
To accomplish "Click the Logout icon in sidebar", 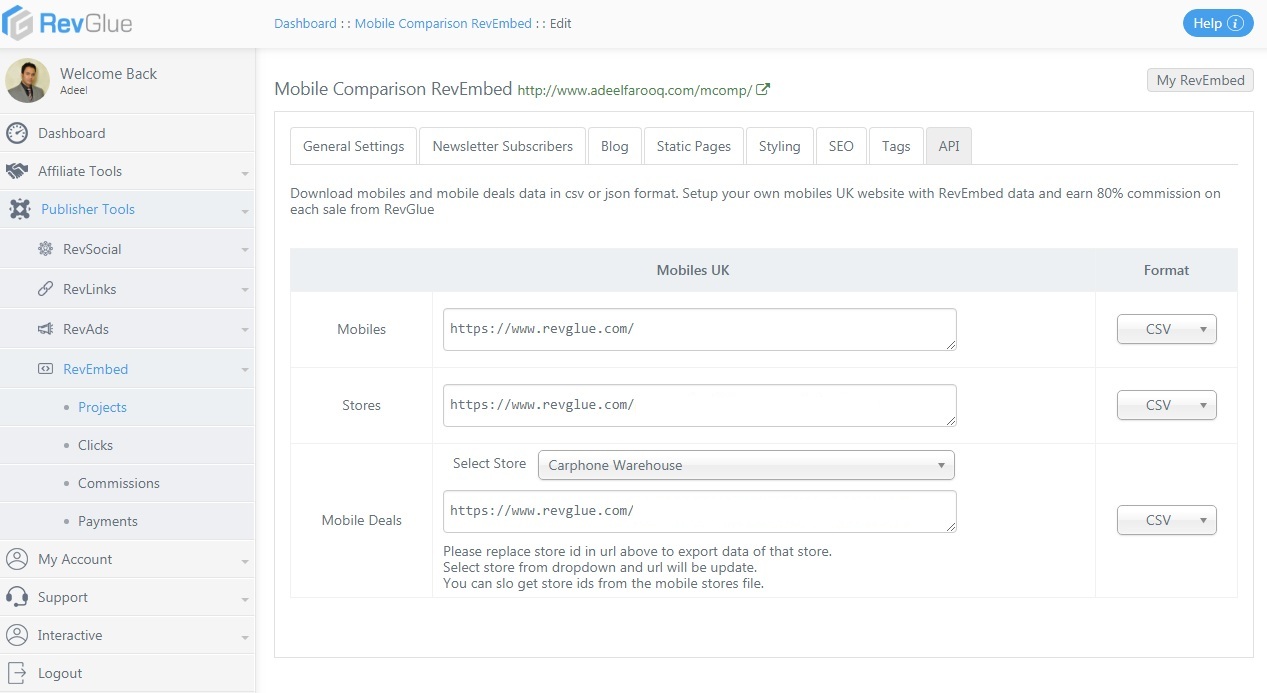I will [17, 673].
